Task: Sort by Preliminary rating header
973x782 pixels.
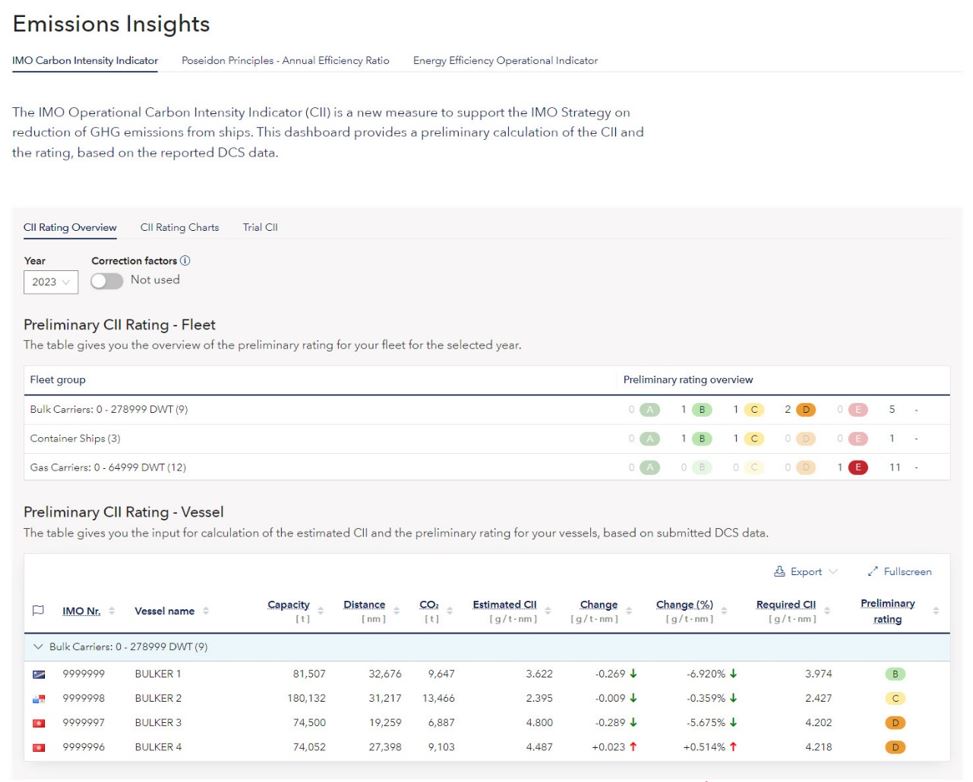Action: point(887,611)
